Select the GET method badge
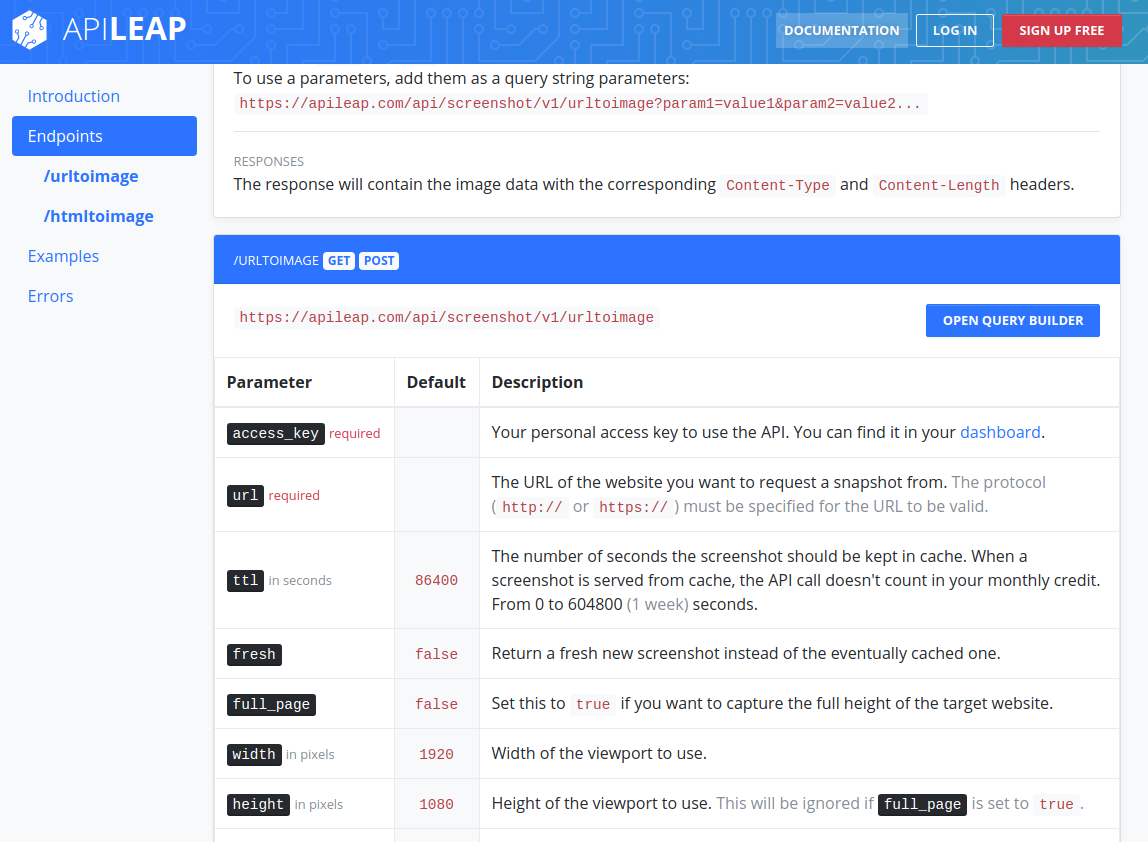 [338, 260]
